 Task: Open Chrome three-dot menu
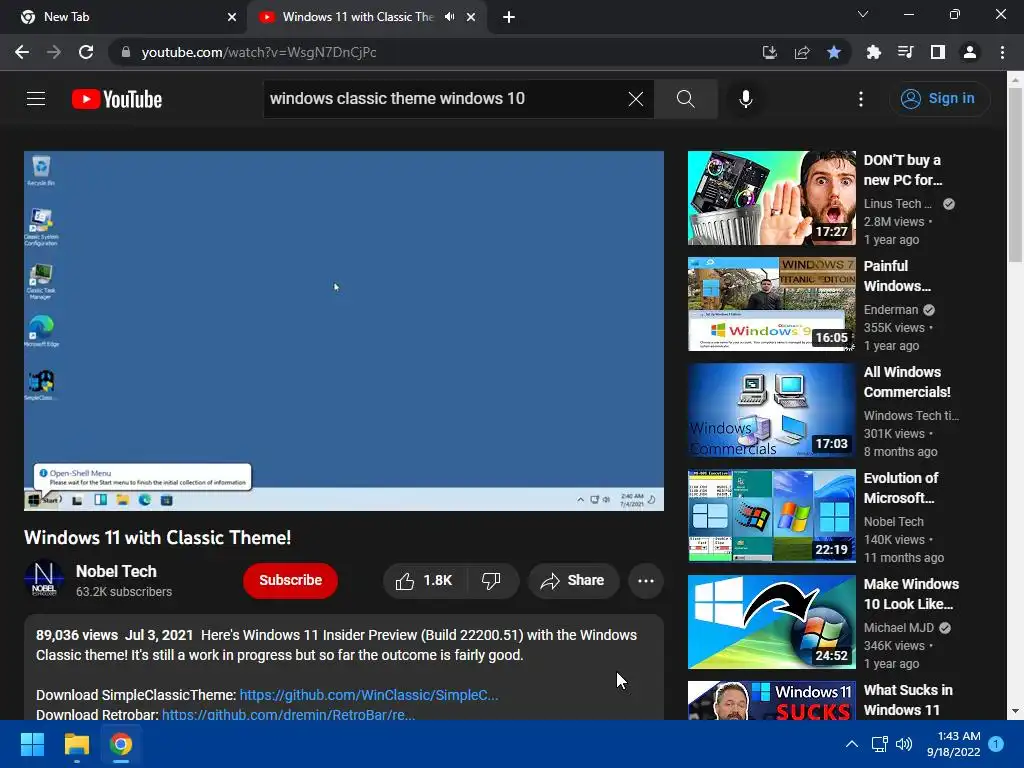coord(1002,52)
